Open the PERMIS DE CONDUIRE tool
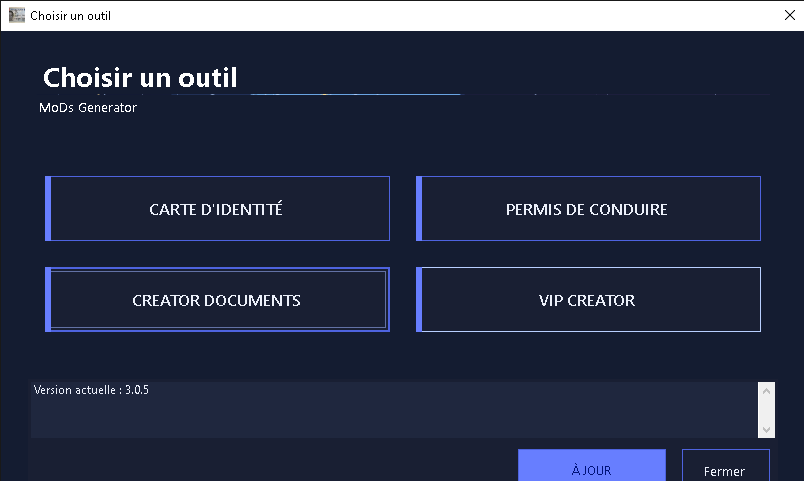Screen dimensions: 804x481 (x=588, y=209)
